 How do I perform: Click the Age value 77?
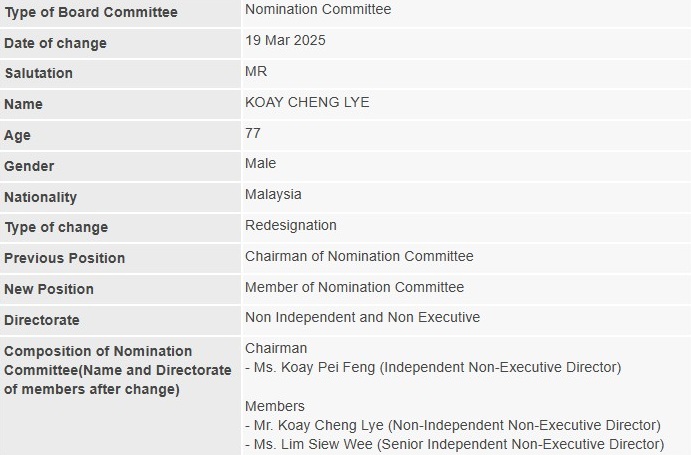click(x=253, y=133)
